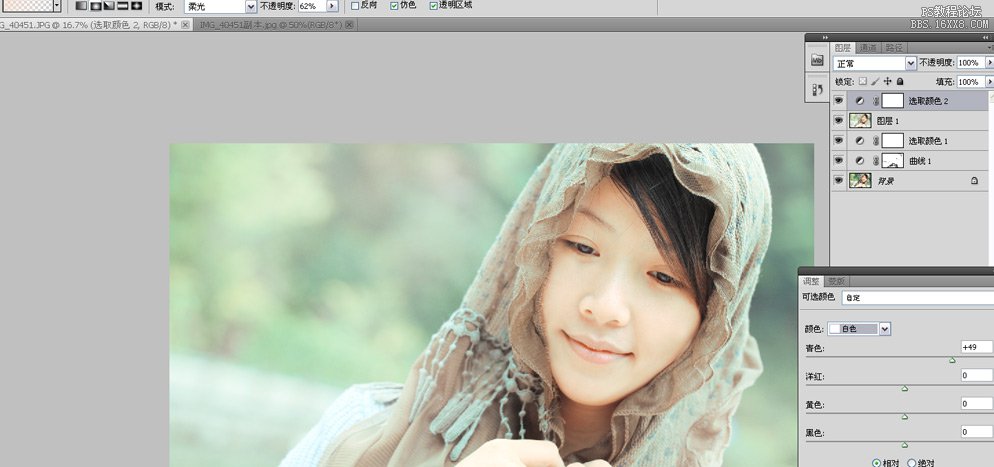
Task: Click the 洋红 slider handle
Action: (905, 388)
